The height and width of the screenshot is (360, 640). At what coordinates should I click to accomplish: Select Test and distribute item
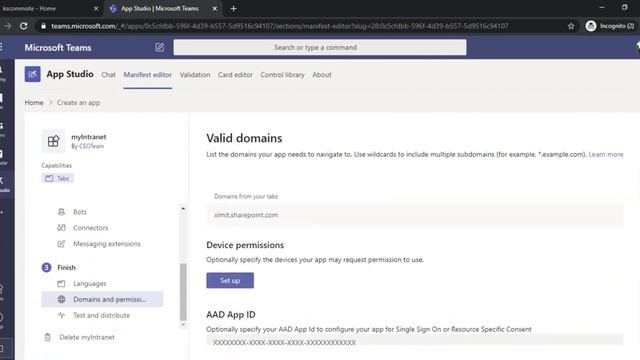click(101, 315)
